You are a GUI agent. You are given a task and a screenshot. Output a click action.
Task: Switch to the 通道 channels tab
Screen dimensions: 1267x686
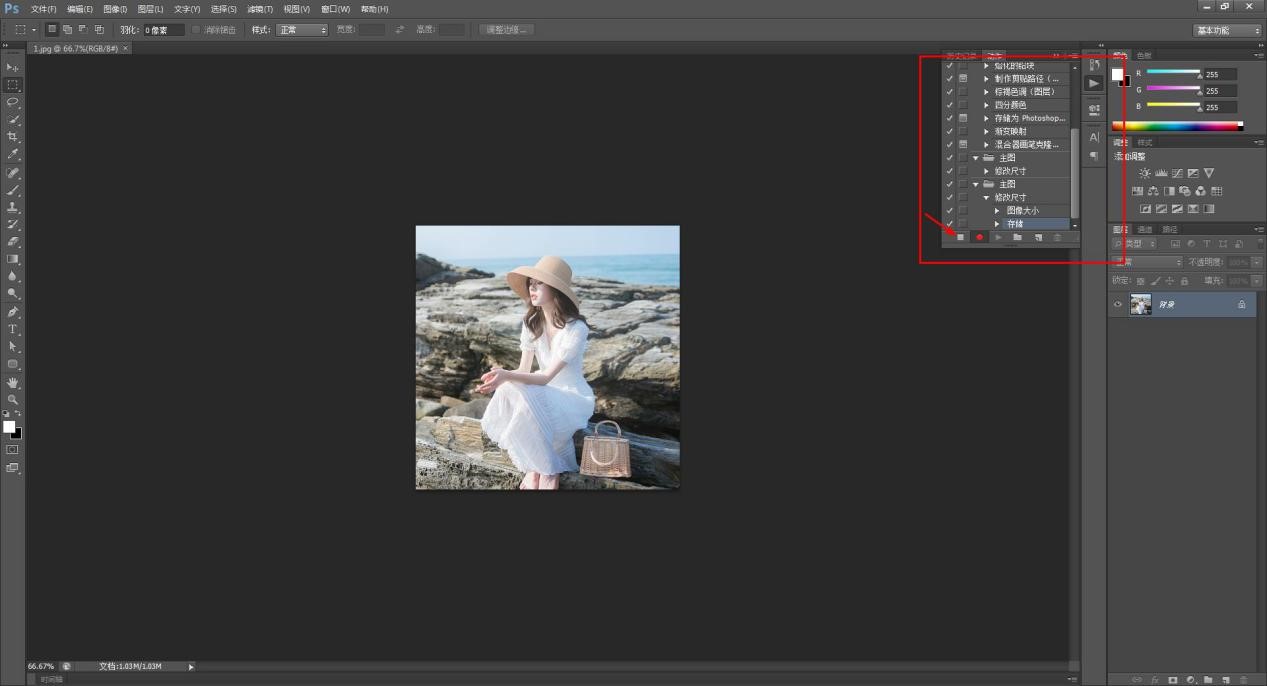click(x=1145, y=229)
